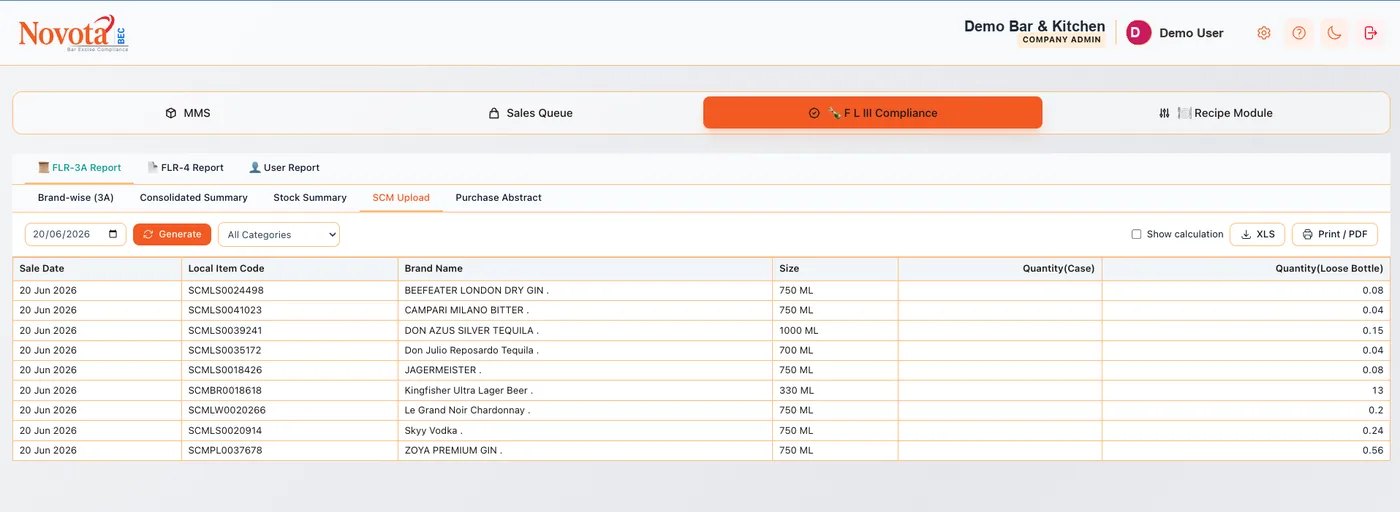Click the Quantity(Case) column header

1000,269
